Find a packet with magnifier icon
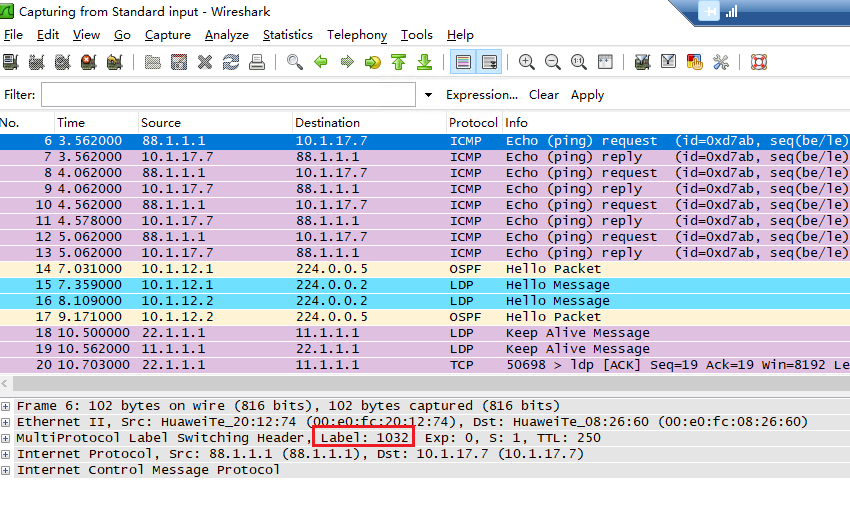Image resolution: width=850 pixels, height=511 pixels. point(294,62)
